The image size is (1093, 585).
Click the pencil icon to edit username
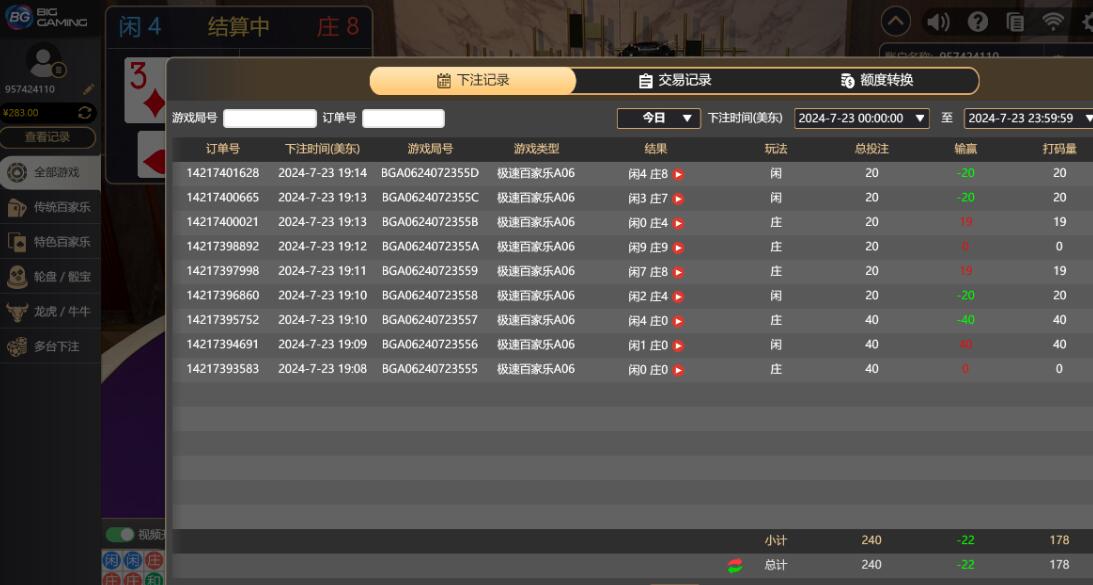tap(89, 89)
